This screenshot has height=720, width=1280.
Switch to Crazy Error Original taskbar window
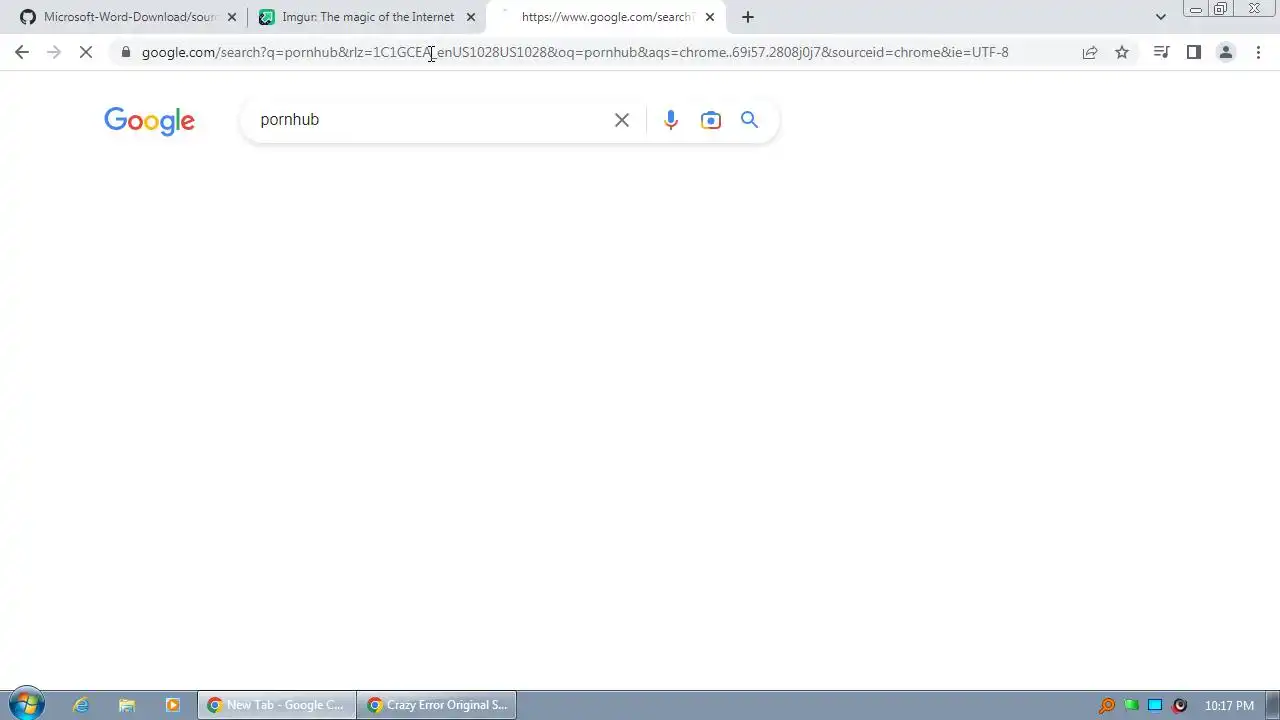tap(438, 705)
